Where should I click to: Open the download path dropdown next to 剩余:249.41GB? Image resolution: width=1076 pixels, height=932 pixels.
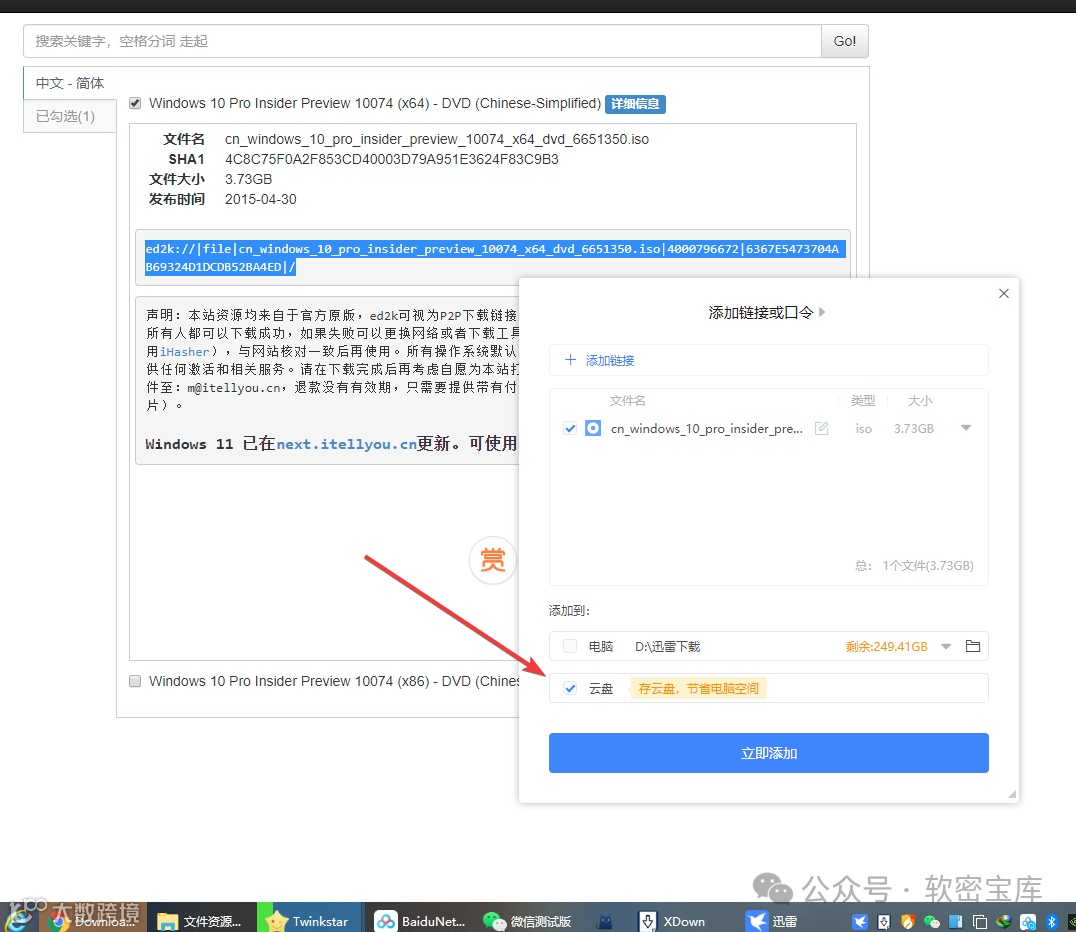946,646
